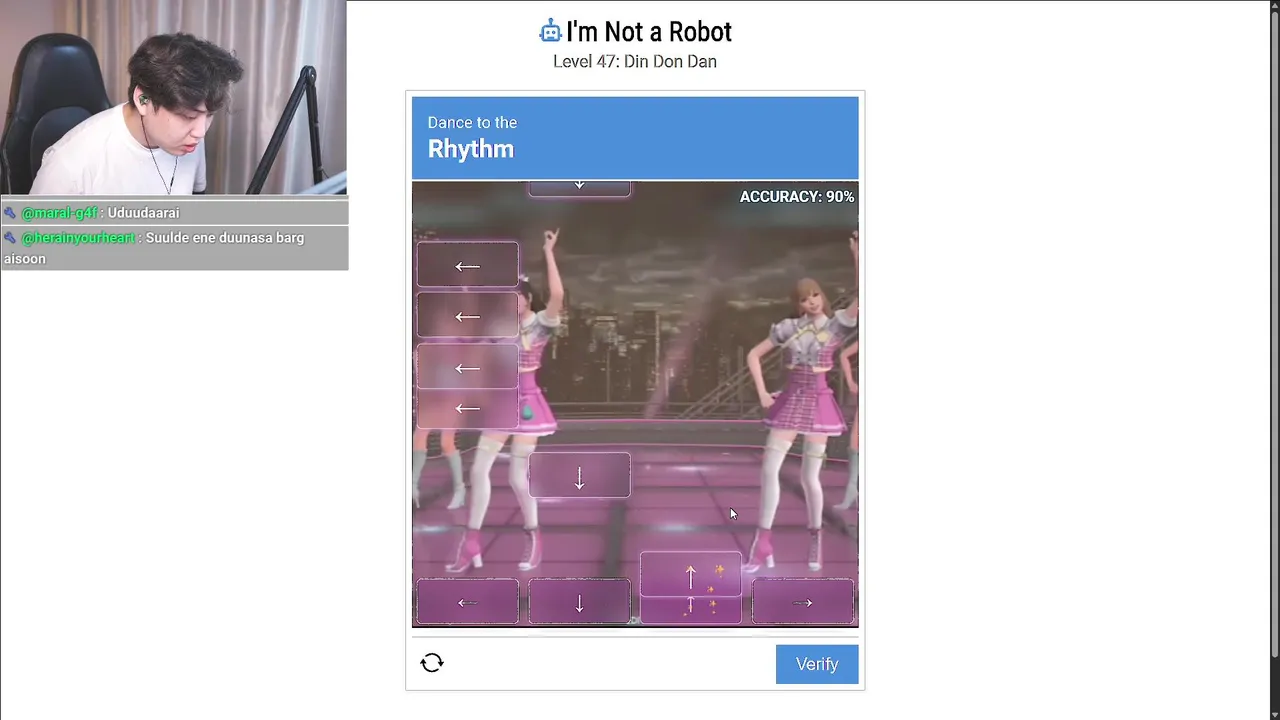1280x720 pixels.
Task: Click the falling down-arrow note mid-screen
Action: pos(579,475)
